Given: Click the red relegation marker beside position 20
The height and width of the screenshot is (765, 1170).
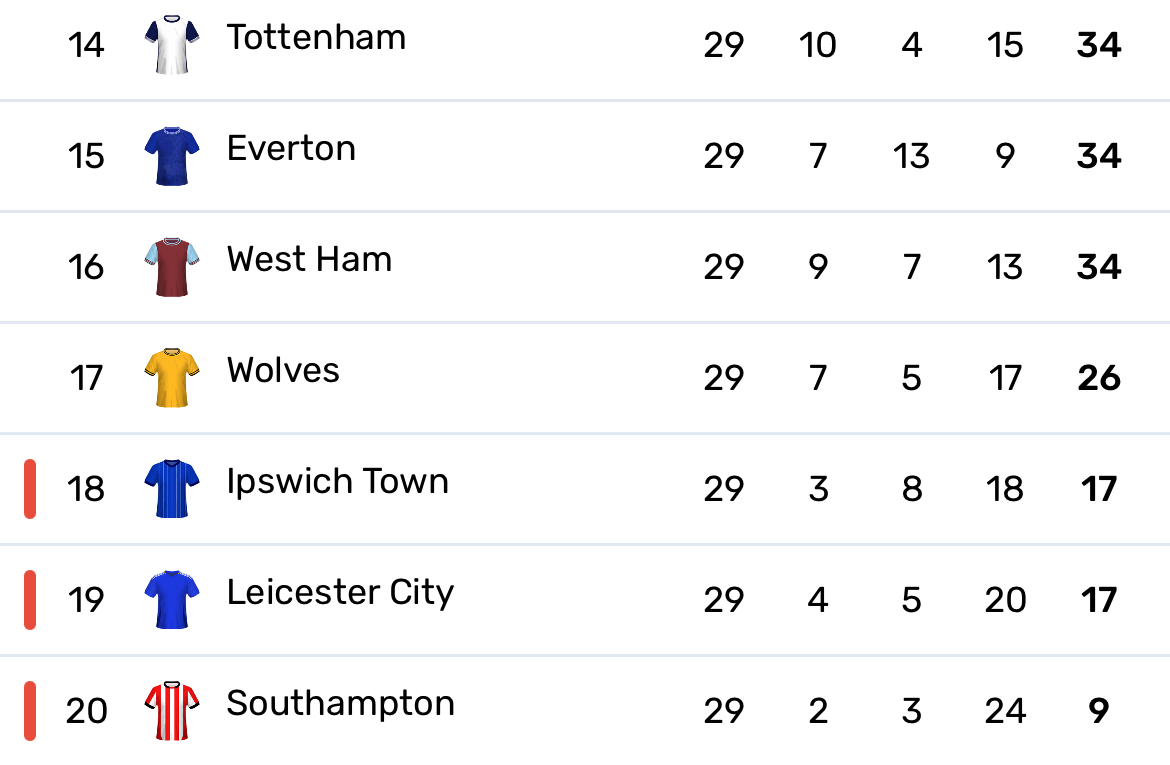Looking at the screenshot, I should tap(30, 711).
